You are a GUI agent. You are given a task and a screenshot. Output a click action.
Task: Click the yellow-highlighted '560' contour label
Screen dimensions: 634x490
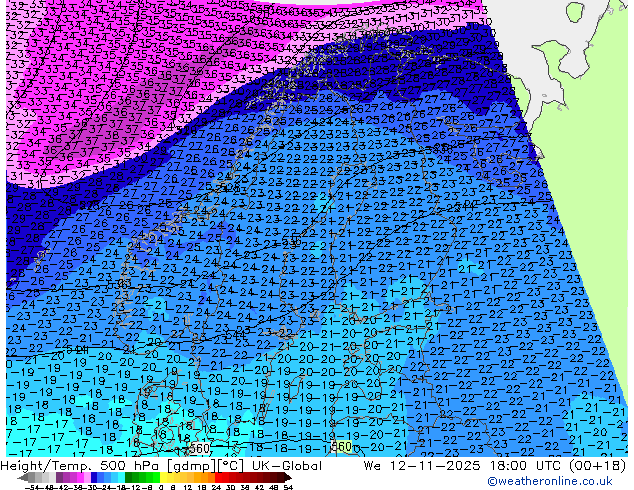tap(342, 447)
